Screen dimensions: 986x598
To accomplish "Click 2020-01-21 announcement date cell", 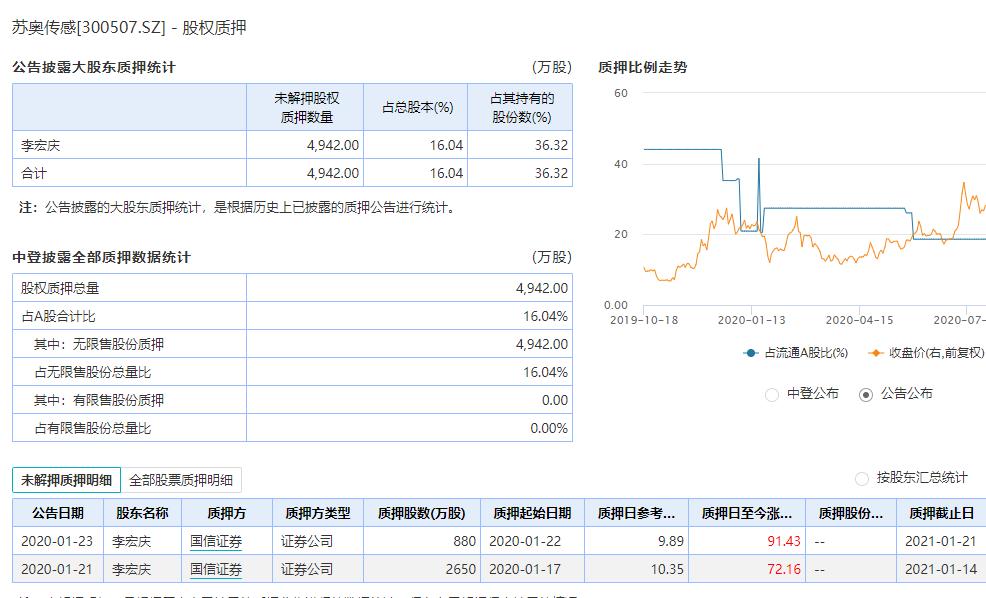I will click(x=57, y=570).
